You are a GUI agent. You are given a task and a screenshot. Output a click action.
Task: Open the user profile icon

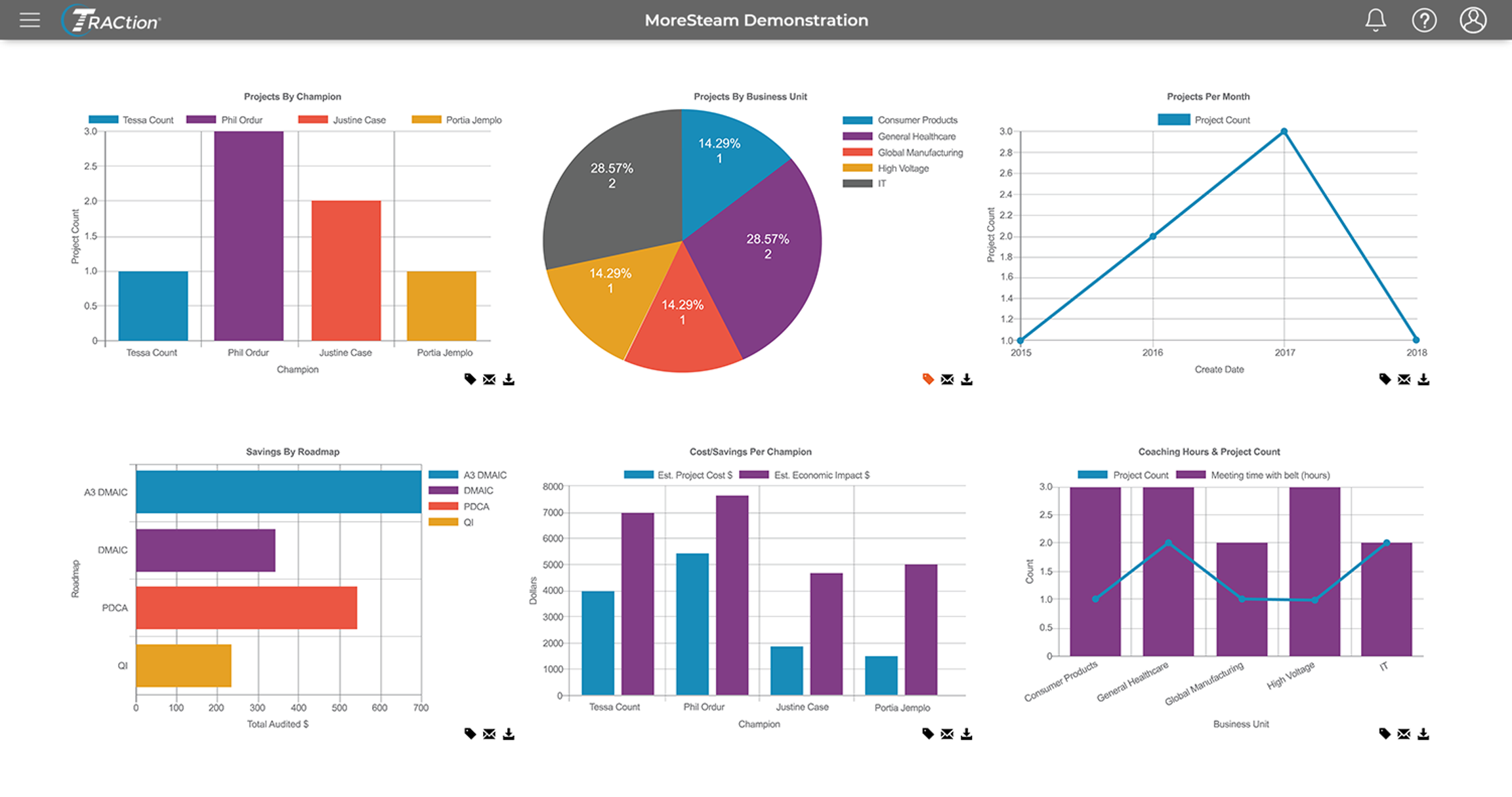1473,20
